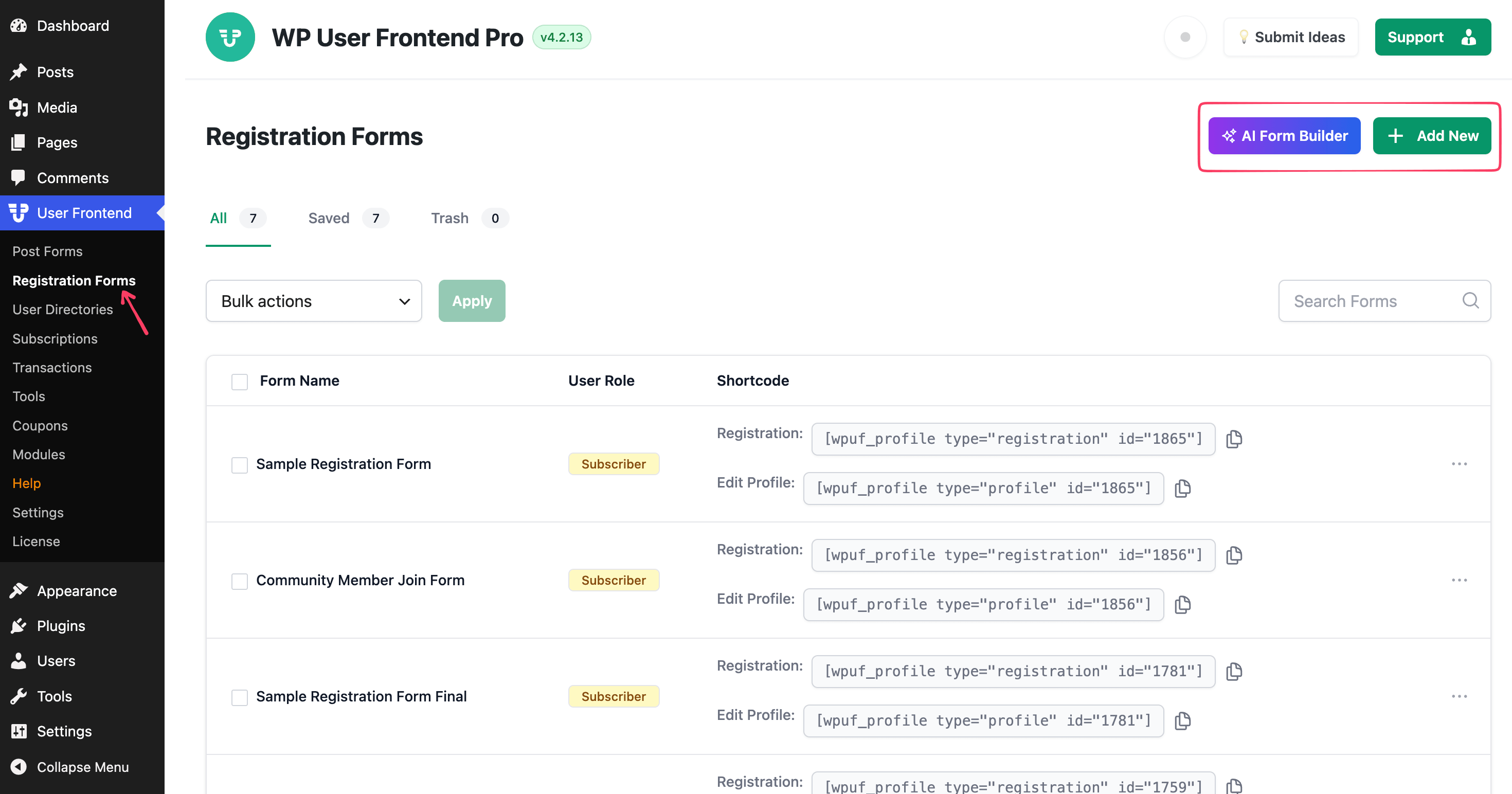Switch to the Saved forms tab
The width and height of the screenshot is (1512, 794).
(348, 219)
